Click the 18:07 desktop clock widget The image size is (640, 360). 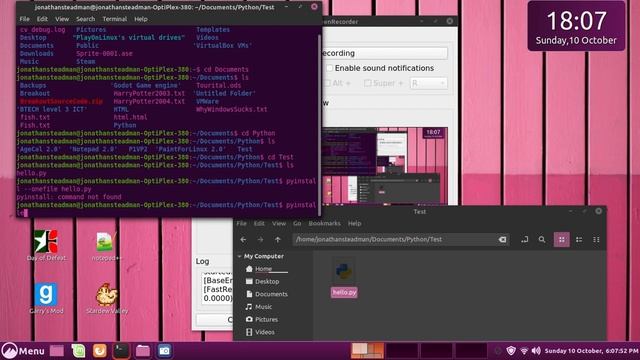tap(576, 26)
